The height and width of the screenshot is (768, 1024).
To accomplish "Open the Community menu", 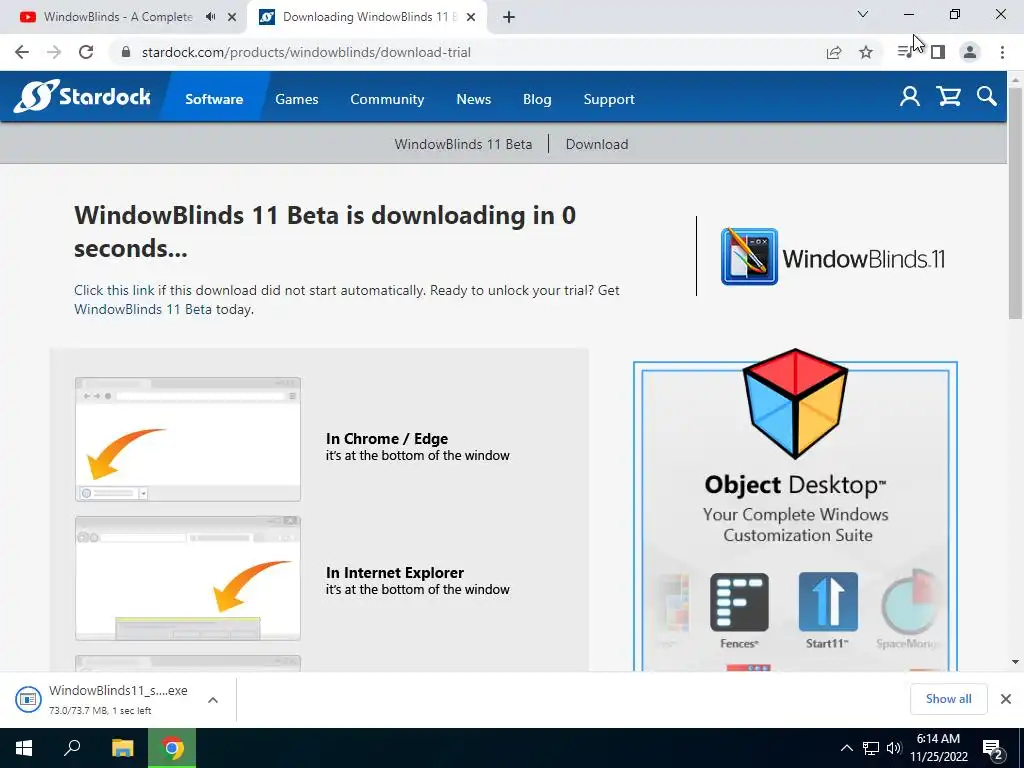I will [x=387, y=99].
